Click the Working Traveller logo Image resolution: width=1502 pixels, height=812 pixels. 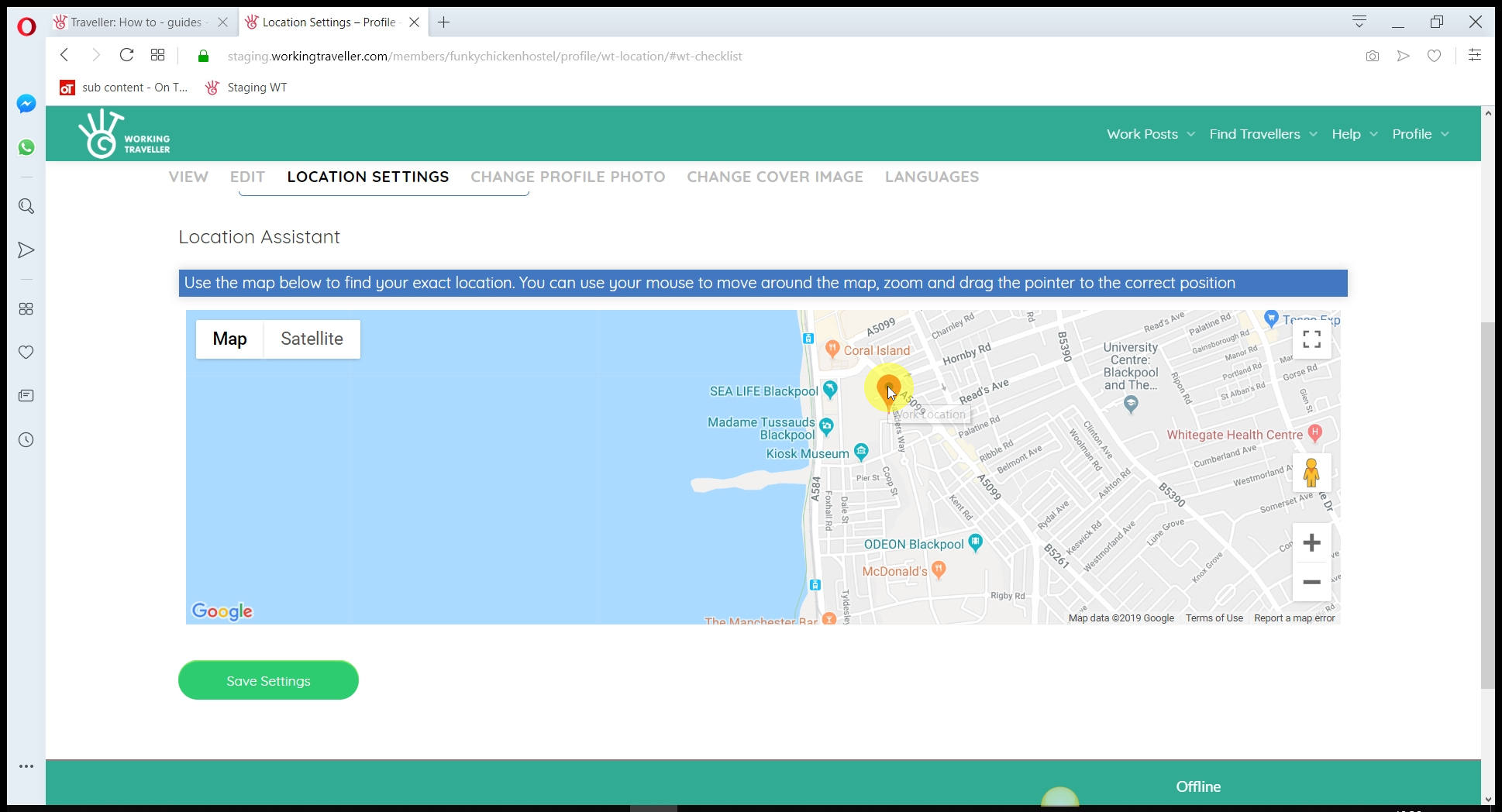[124, 134]
